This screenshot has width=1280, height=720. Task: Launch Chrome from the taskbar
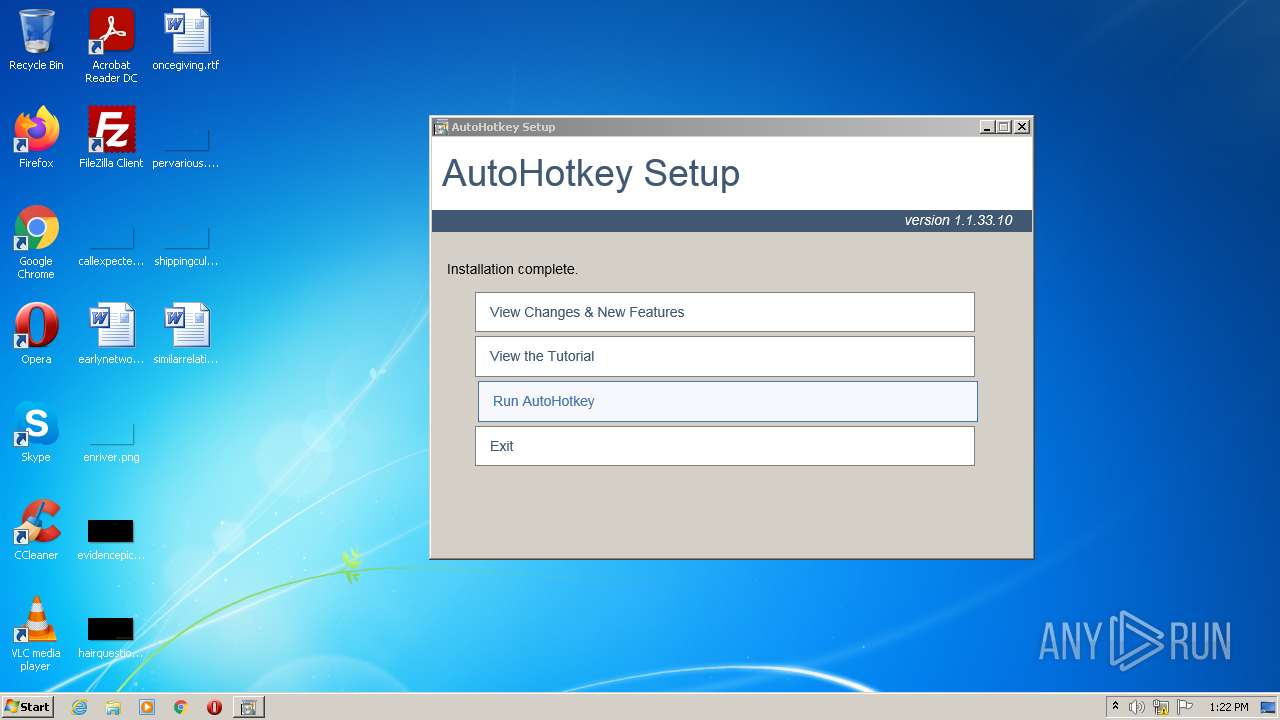click(x=181, y=707)
